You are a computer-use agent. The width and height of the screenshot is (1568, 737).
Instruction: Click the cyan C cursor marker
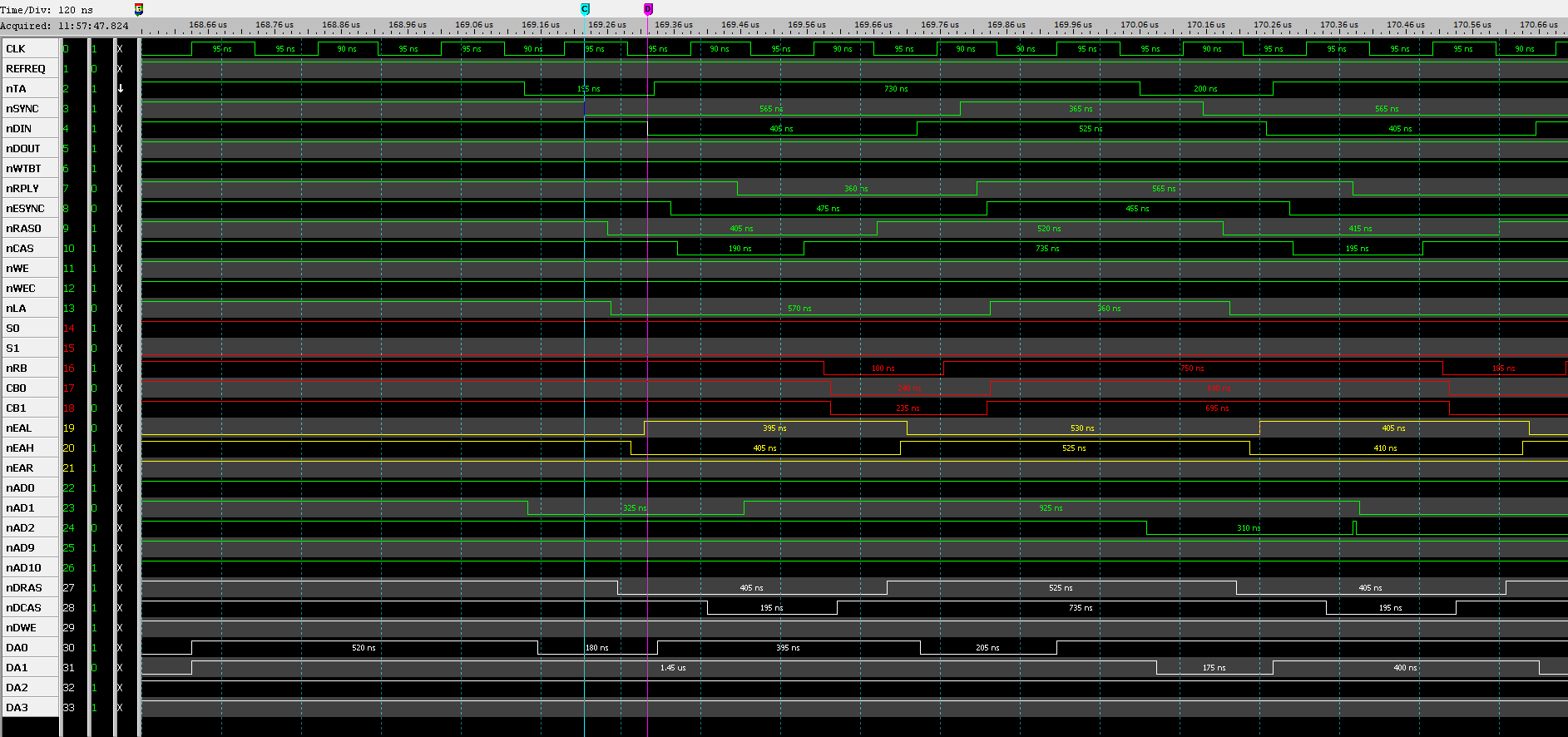pos(585,9)
